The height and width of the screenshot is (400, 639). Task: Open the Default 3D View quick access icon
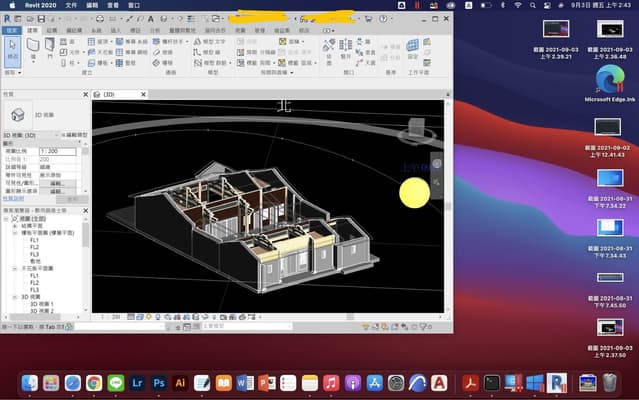164,19
